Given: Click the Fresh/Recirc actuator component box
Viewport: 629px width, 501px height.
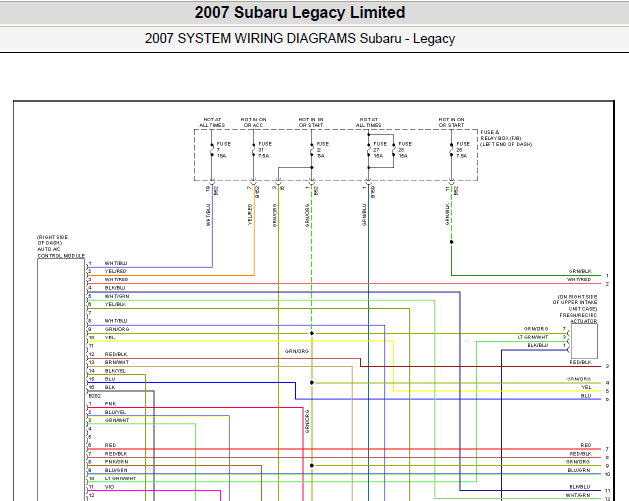Looking at the screenshot, I should [x=584, y=341].
